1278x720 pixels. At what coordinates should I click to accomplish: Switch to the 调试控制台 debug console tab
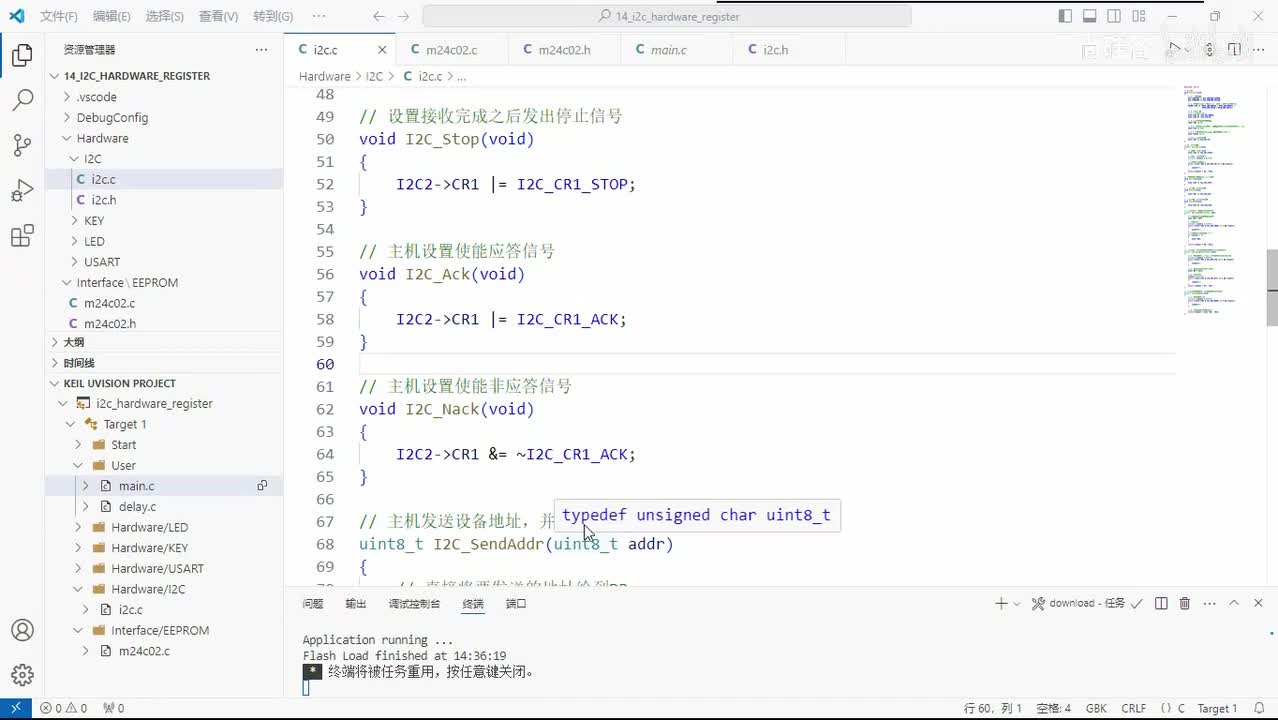(x=414, y=604)
